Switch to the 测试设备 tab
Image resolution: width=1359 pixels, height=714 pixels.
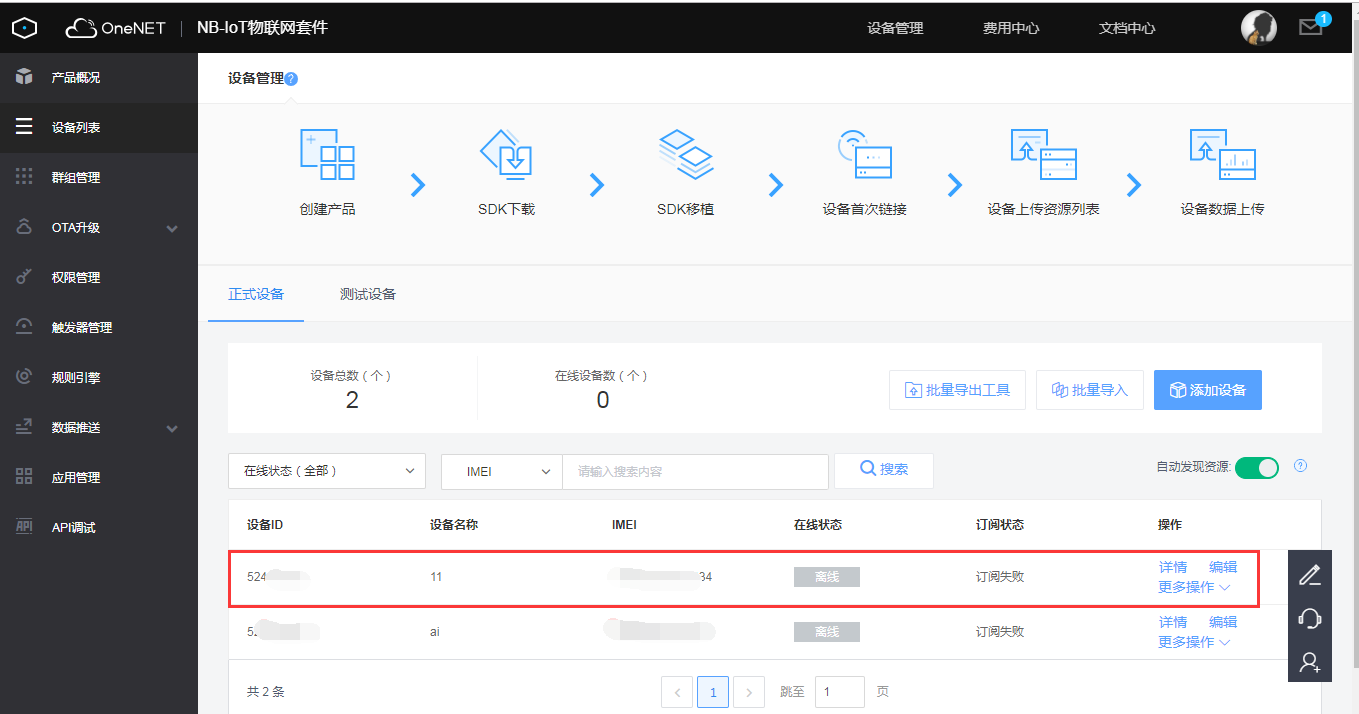point(368,294)
